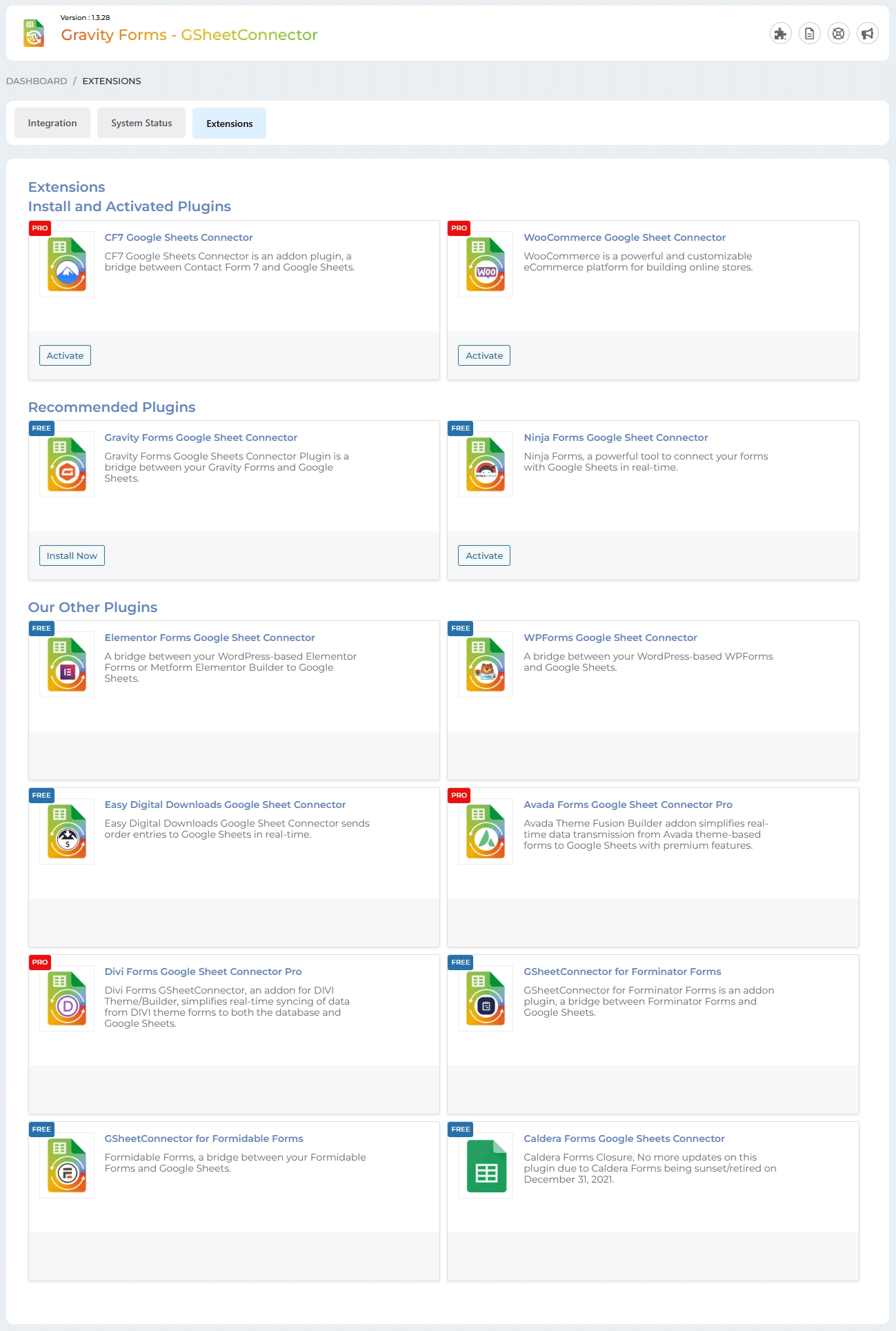The image size is (896, 1331).
Task: Click the 'Recommended Plugins' section heading
Action: [112, 407]
